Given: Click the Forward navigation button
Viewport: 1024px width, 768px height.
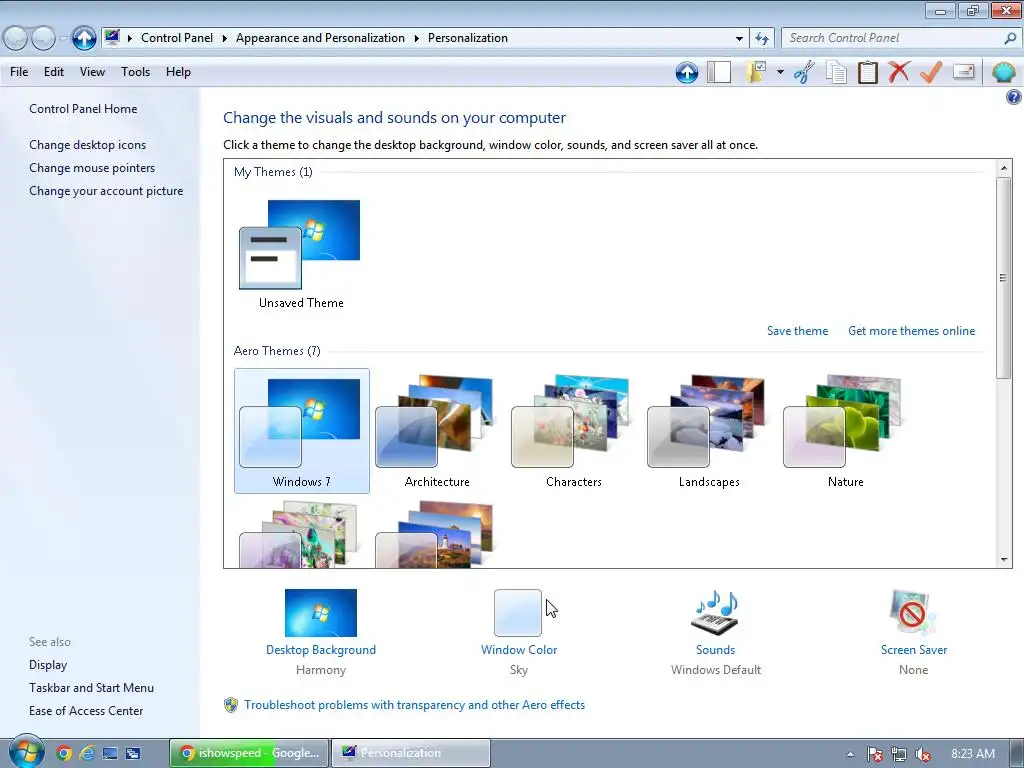Looking at the screenshot, I should [x=43, y=39].
